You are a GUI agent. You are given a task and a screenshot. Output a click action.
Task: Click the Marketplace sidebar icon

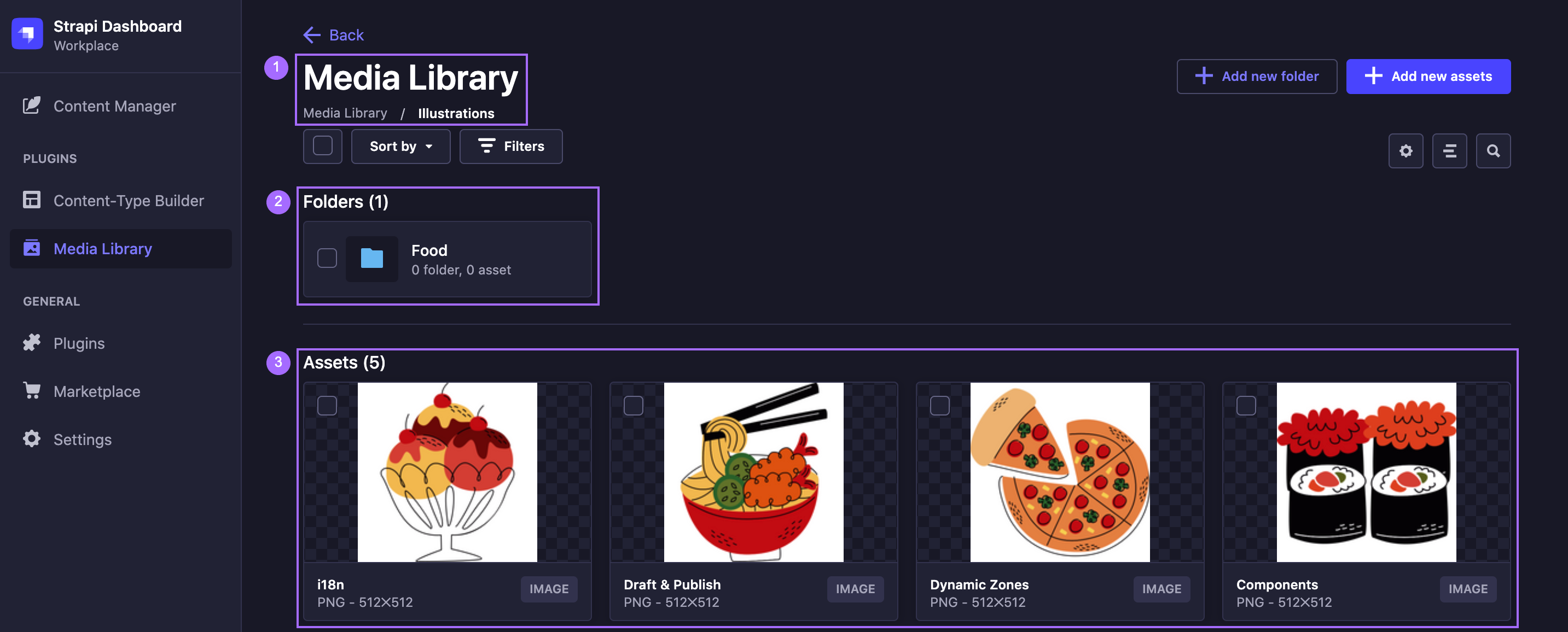point(31,390)
